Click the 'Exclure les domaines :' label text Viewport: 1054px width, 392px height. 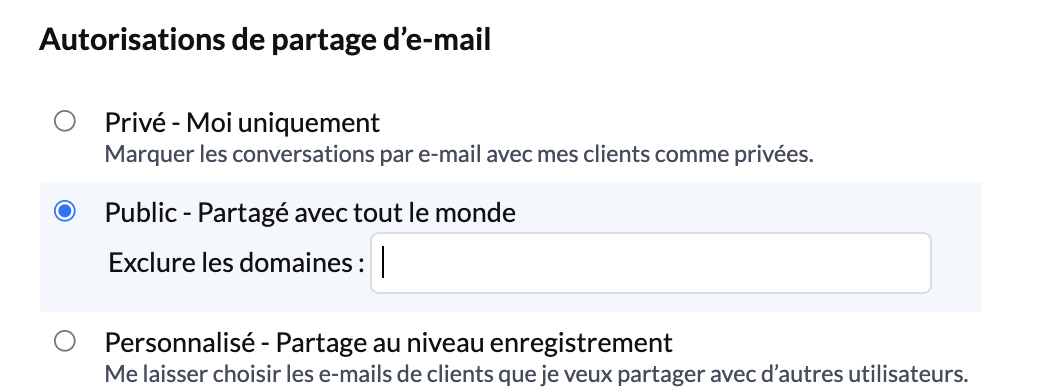(236, 263)
